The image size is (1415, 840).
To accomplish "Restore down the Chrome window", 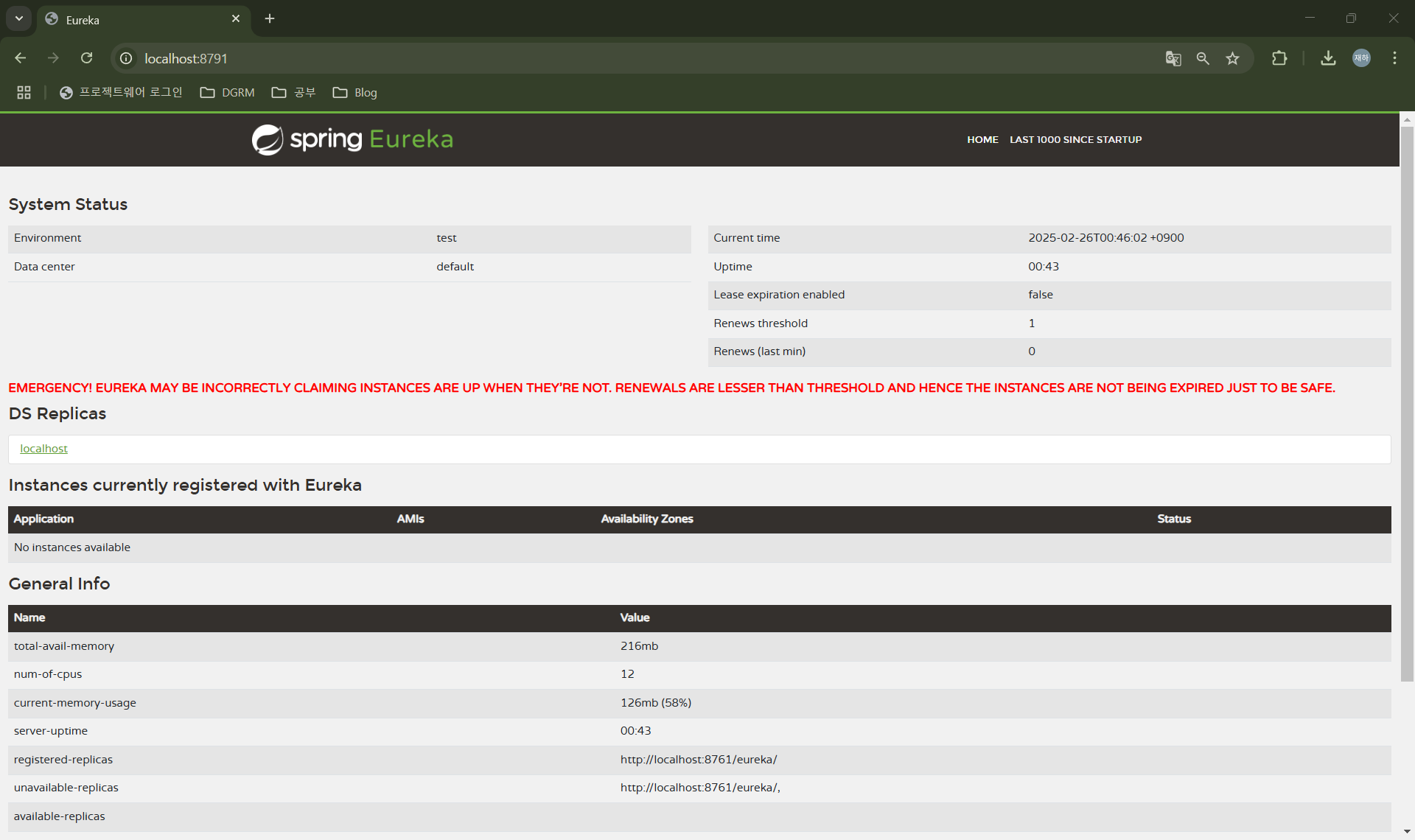I will click(1351, 18).
